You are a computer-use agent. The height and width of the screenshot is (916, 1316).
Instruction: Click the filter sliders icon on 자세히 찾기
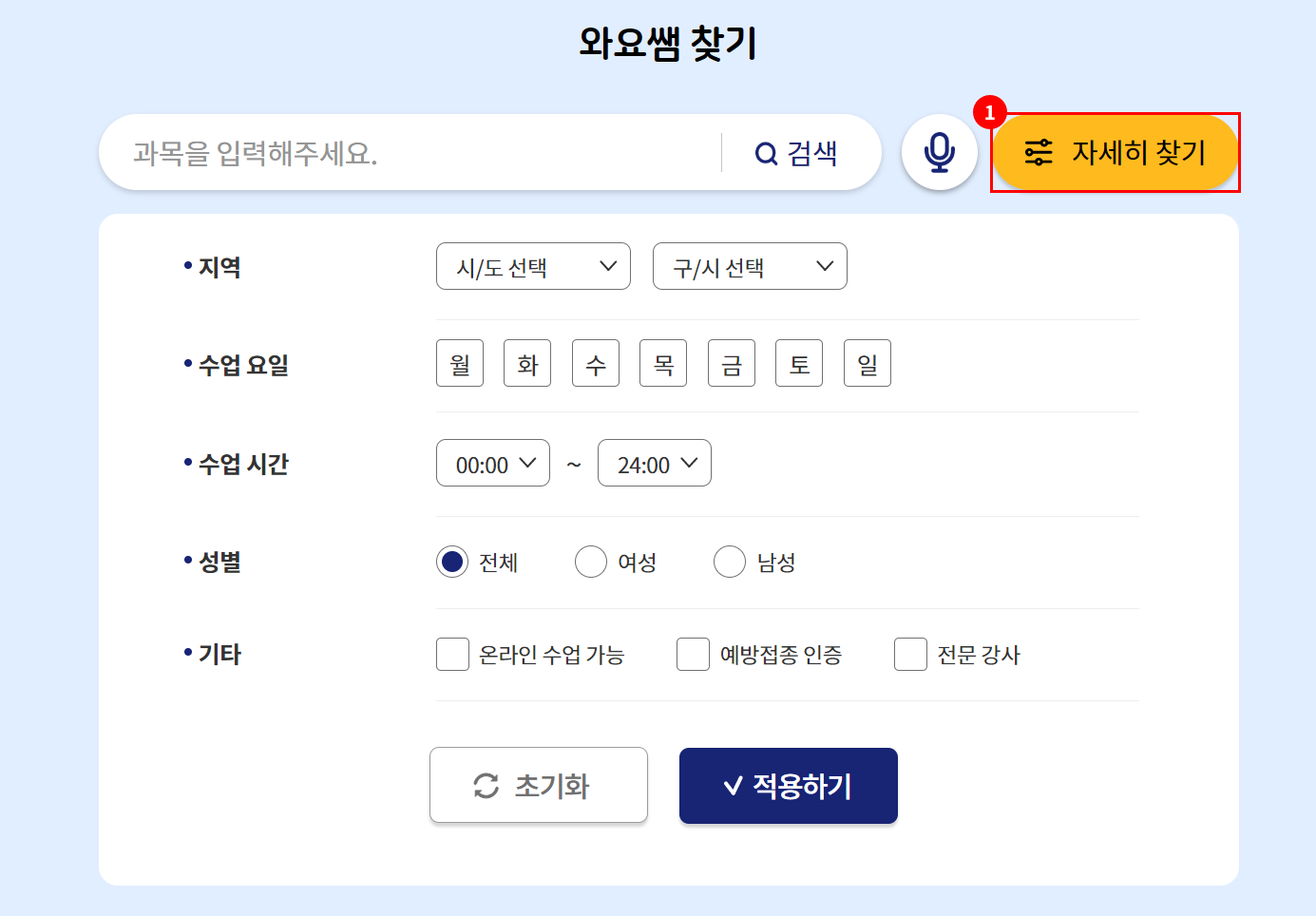click(x=1039, y=152)
